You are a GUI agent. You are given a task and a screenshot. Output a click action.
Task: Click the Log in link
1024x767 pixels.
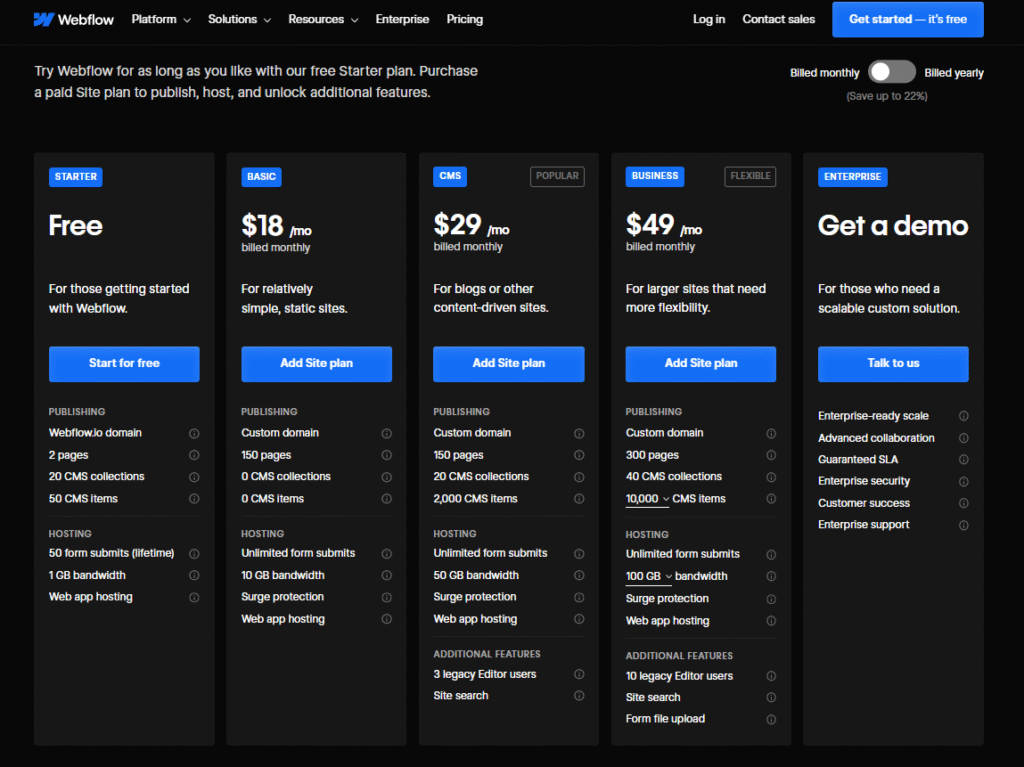[x=709, y=19]
